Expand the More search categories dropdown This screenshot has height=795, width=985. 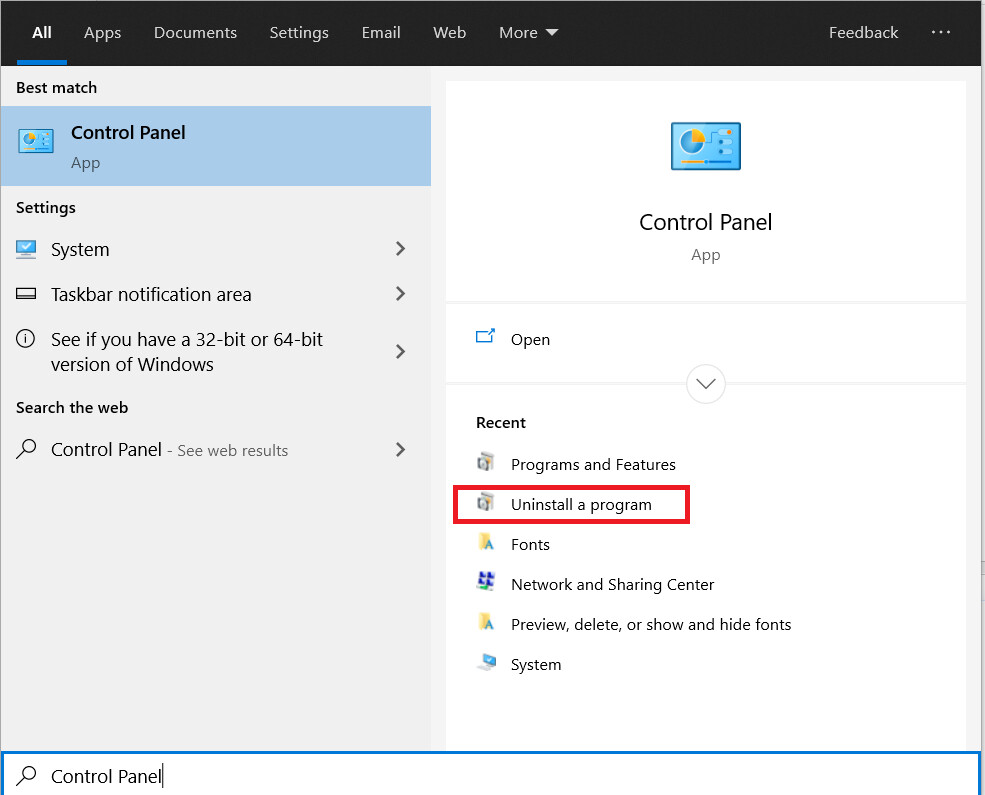(528, 32)
